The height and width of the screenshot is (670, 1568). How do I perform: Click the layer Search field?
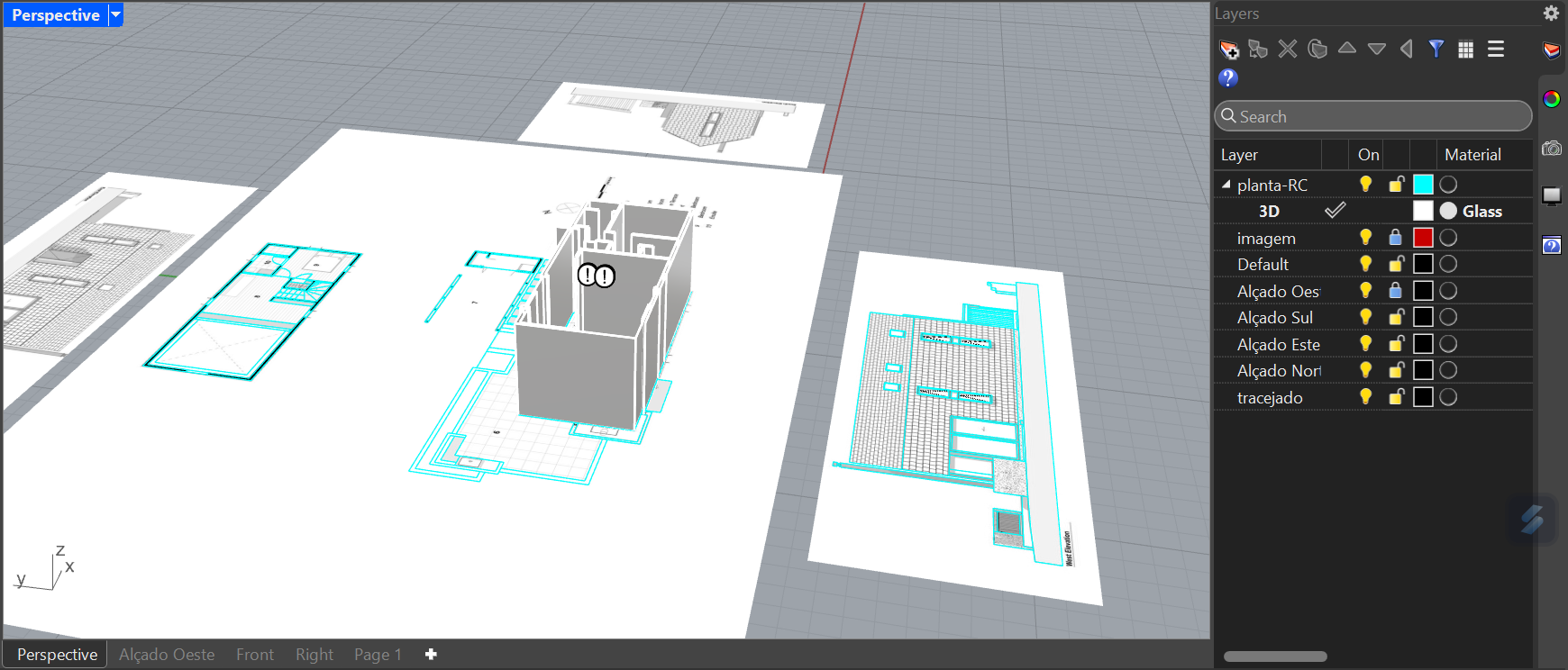(x=1372, y=116)
